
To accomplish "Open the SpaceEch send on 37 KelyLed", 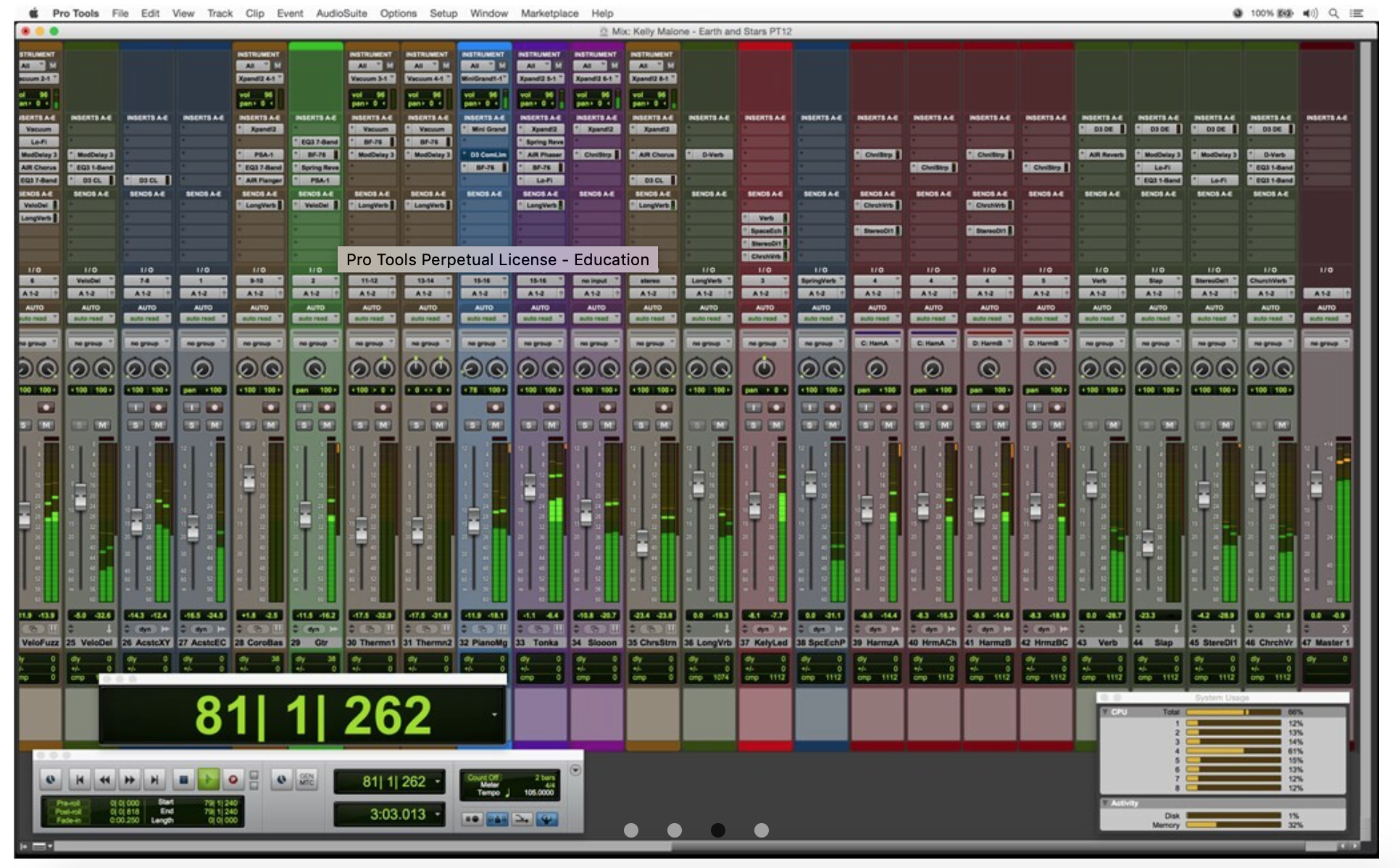I will [x=765, y=230].
